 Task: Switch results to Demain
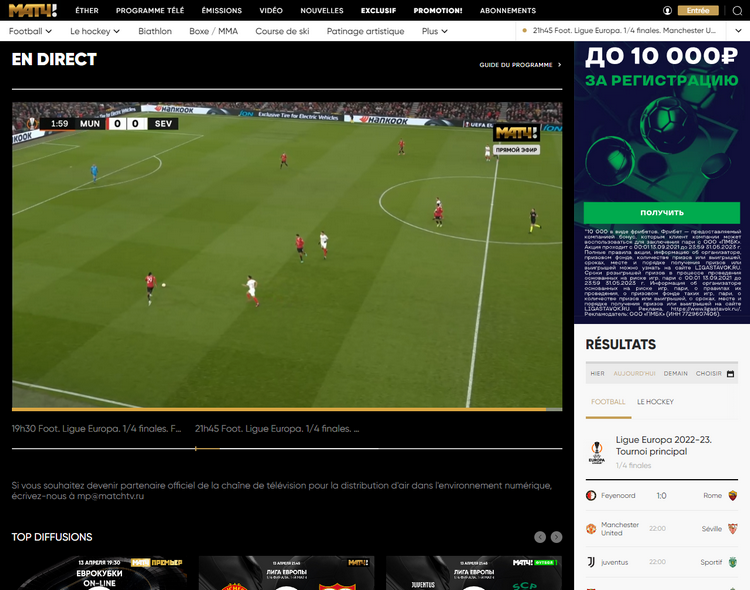pos(675,374)
